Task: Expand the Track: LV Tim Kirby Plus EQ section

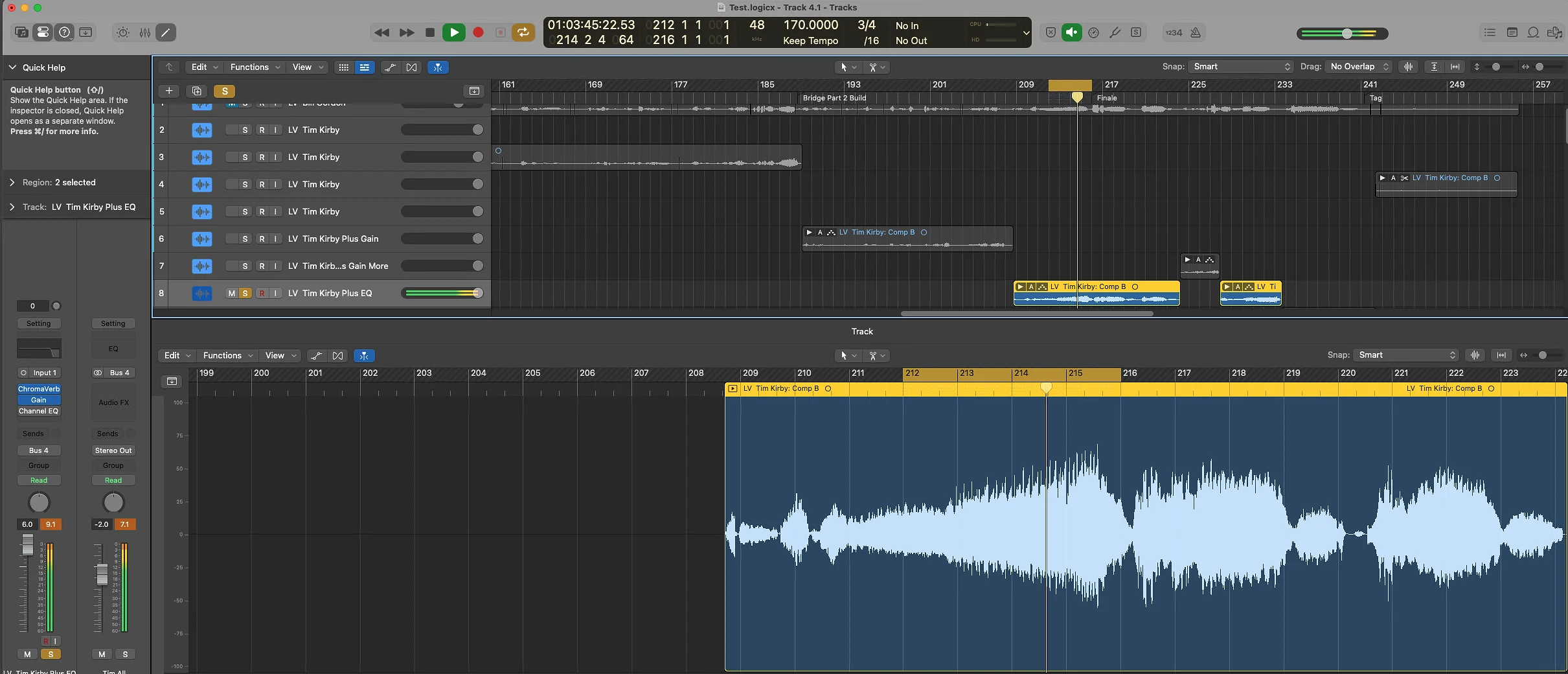Action: [12, 207]
